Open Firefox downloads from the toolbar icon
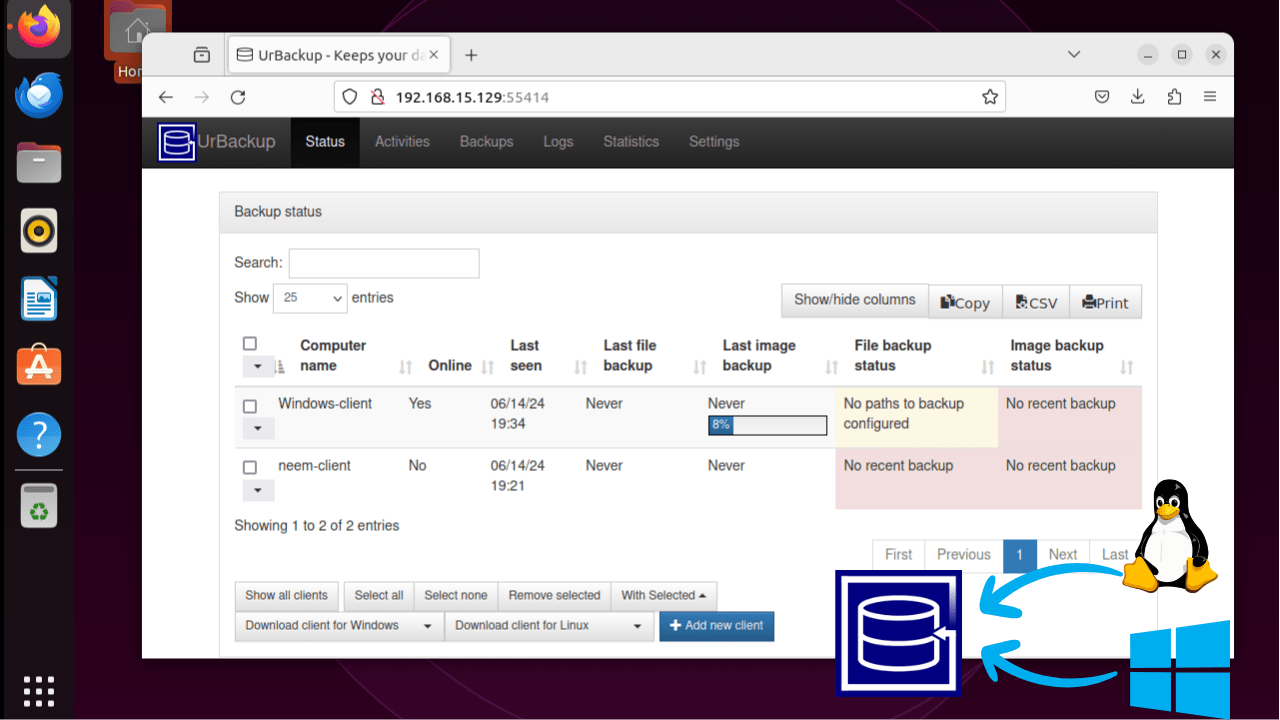The height and width of the screenshot is (720, 1280). tap(1137, 96)
